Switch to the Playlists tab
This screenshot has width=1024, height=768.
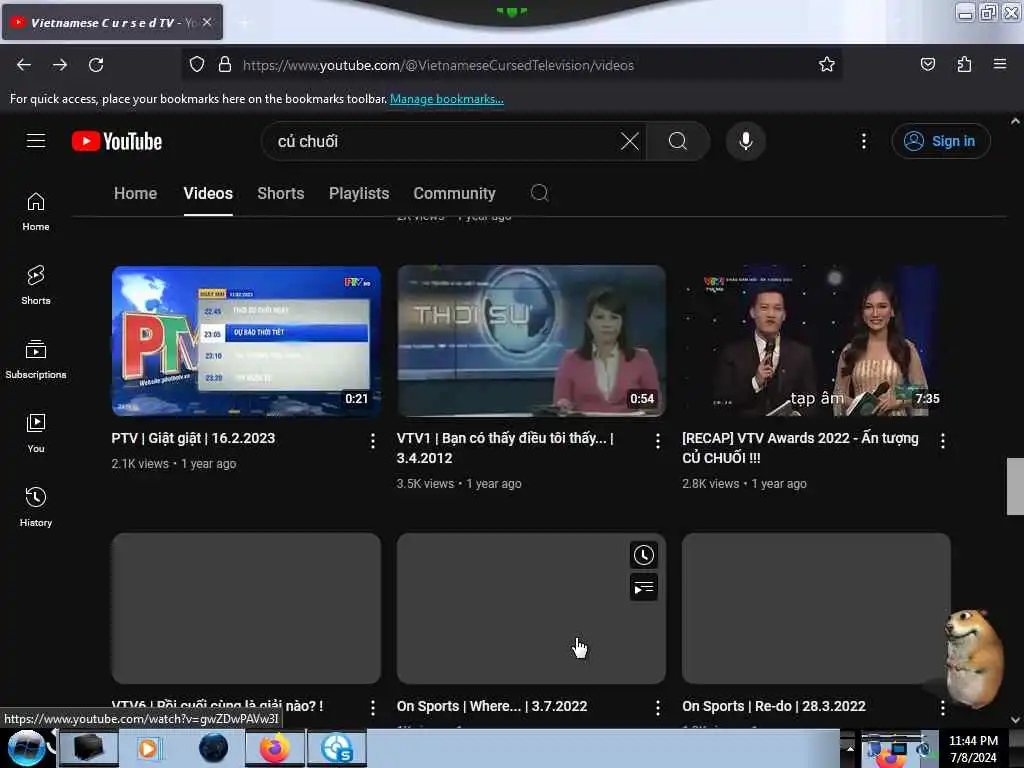[359, 193]
